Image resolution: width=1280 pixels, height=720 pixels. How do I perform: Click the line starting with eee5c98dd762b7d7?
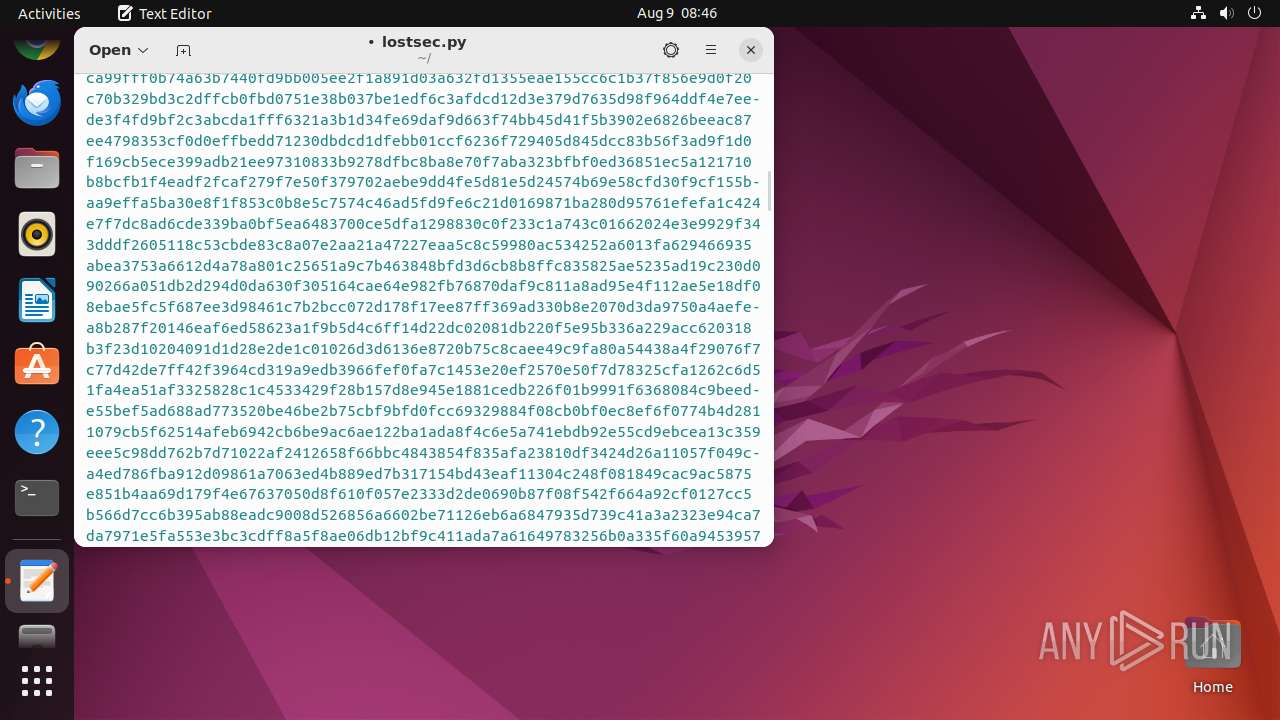tap(423, 453)
